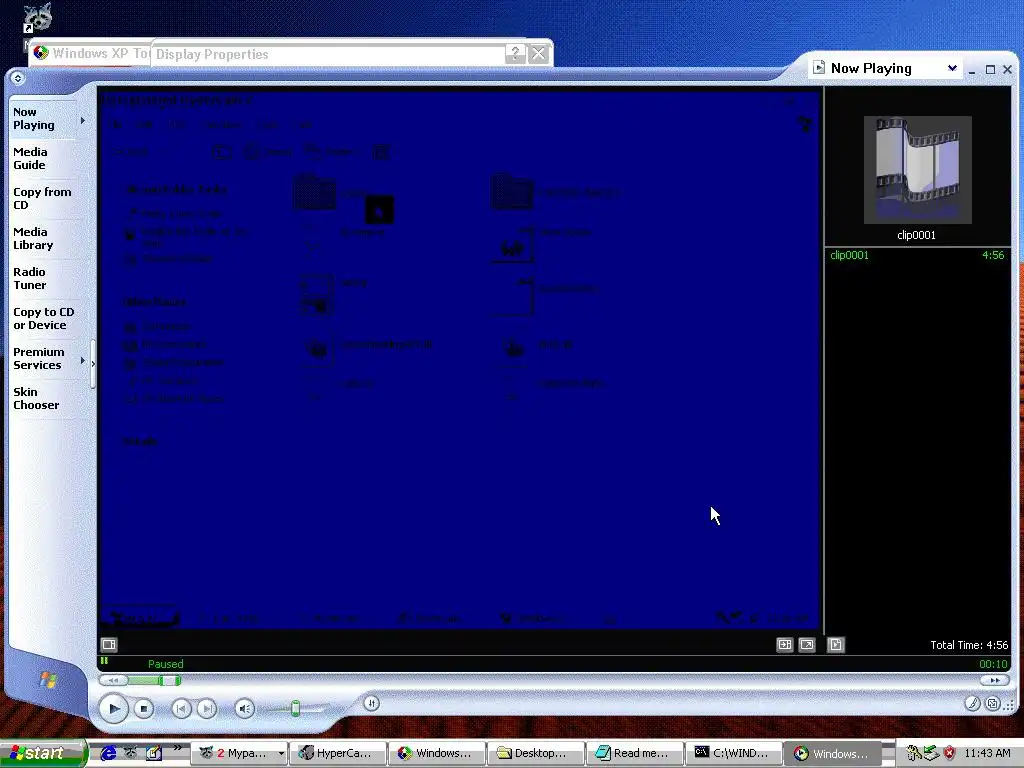Open the Radio Tuner tab
Screen dimensions: 1024x768
tap(43, 278)
